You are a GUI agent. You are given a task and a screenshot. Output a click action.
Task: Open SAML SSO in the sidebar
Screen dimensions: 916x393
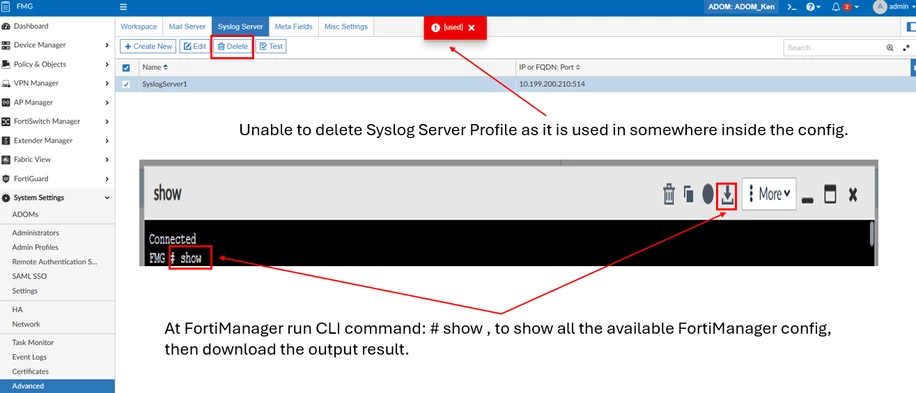pyautogui.click(x=29, y=276)
